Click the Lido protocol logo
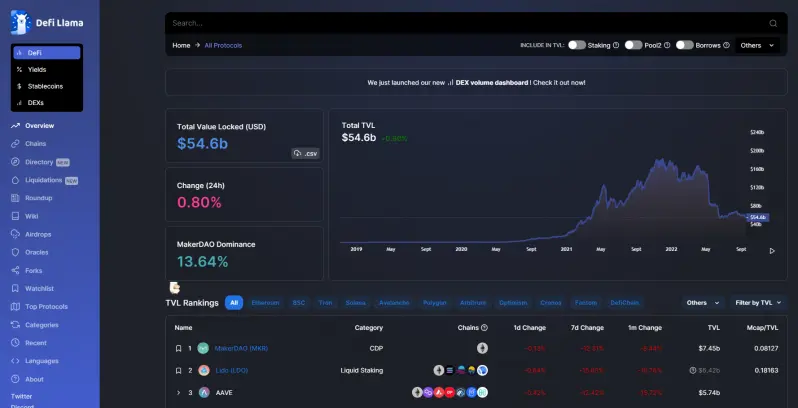The height and width of the screenshot is (408, 798). (x=204, y=370)
